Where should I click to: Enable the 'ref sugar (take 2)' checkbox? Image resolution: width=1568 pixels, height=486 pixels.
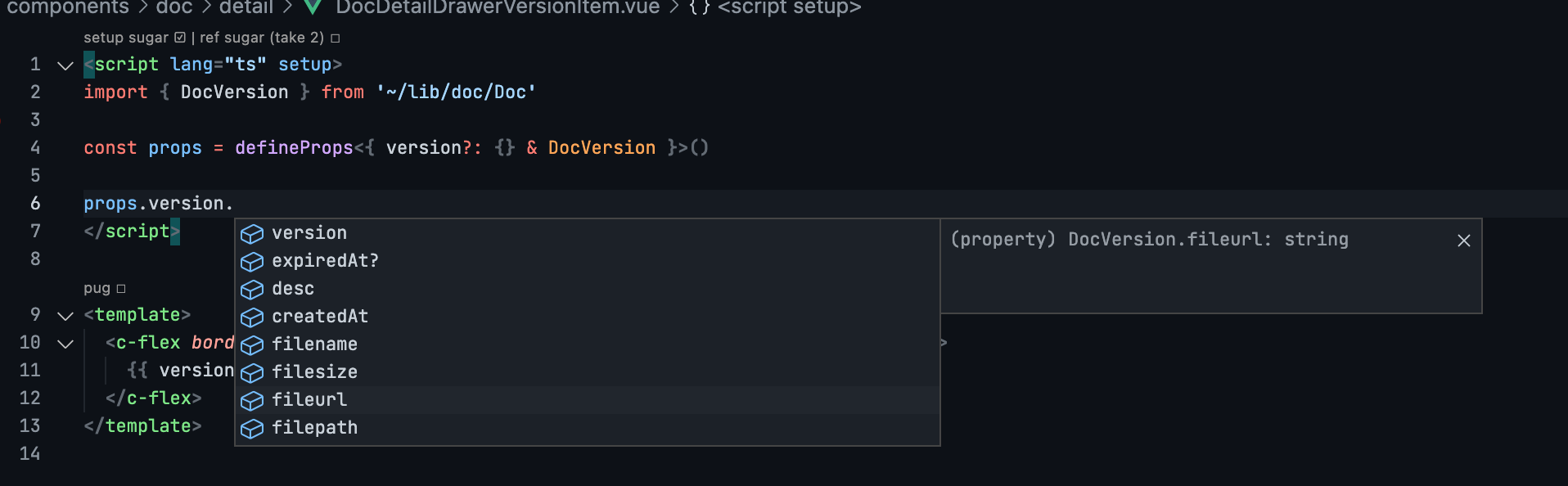point(334,37)
